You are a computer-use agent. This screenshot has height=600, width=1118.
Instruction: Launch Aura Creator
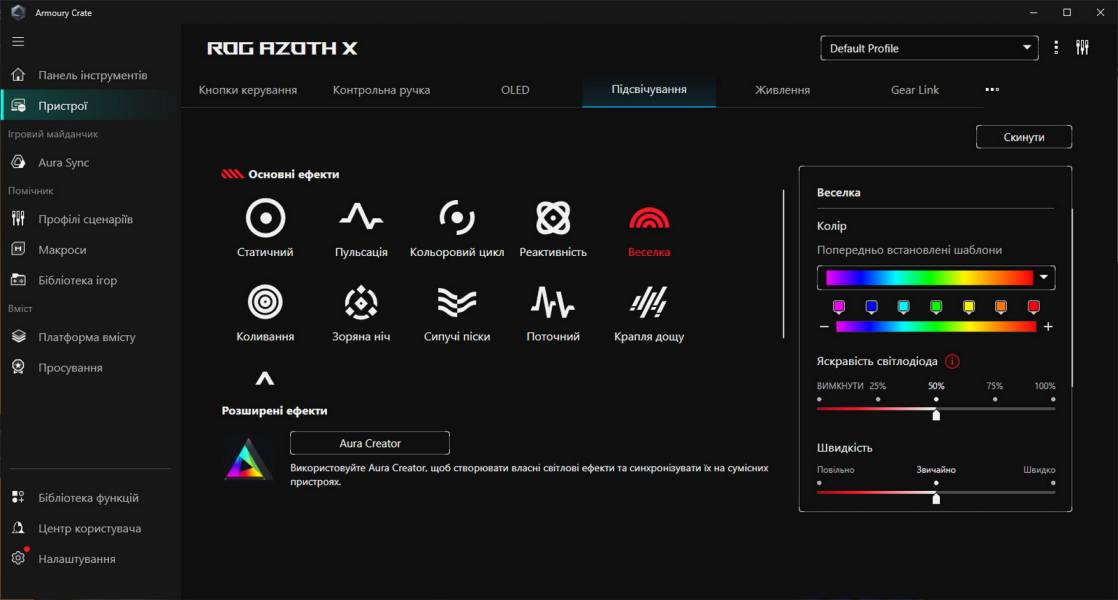click(x=369, y=443)
